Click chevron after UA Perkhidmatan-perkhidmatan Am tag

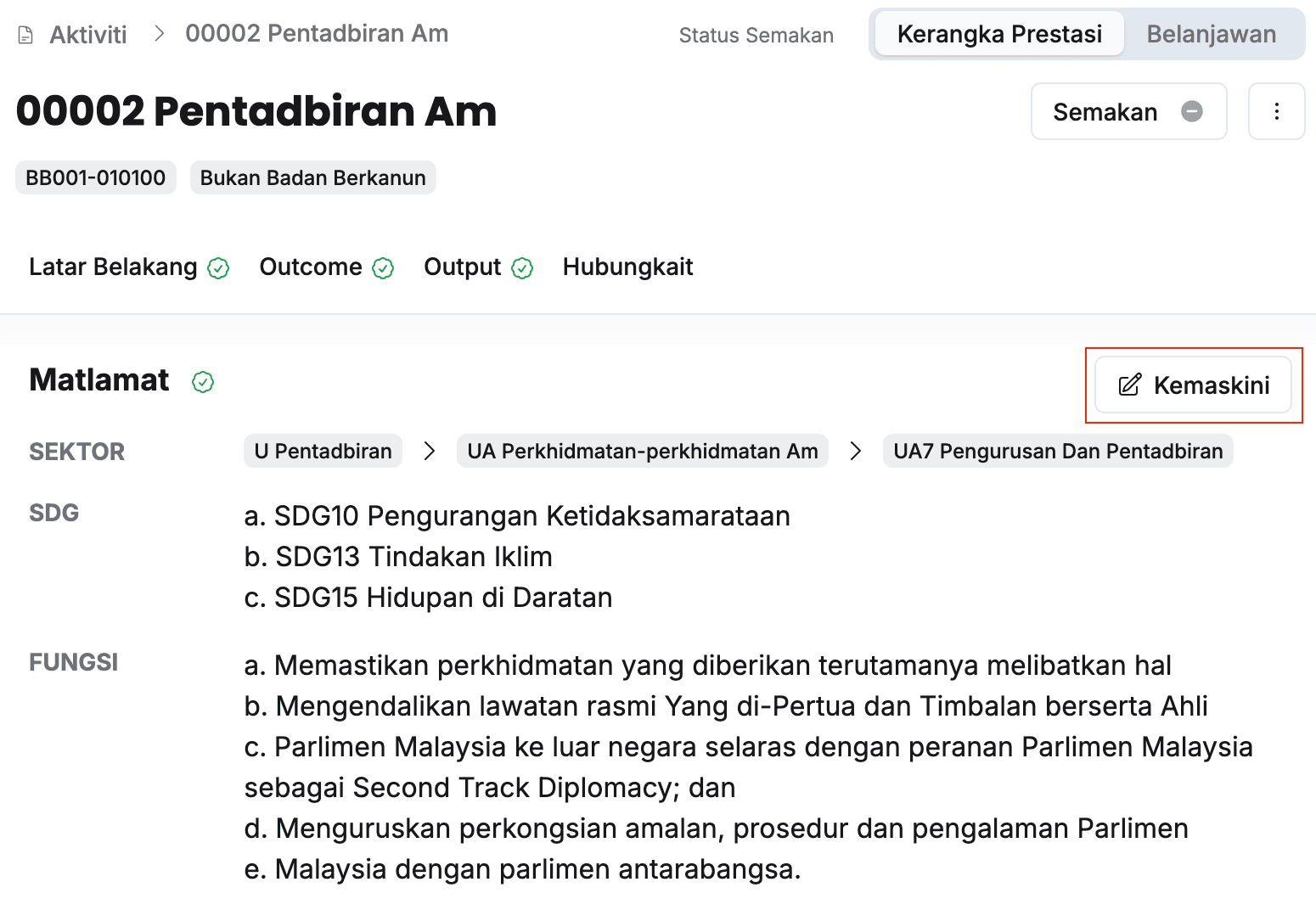(x=856, y=451)
